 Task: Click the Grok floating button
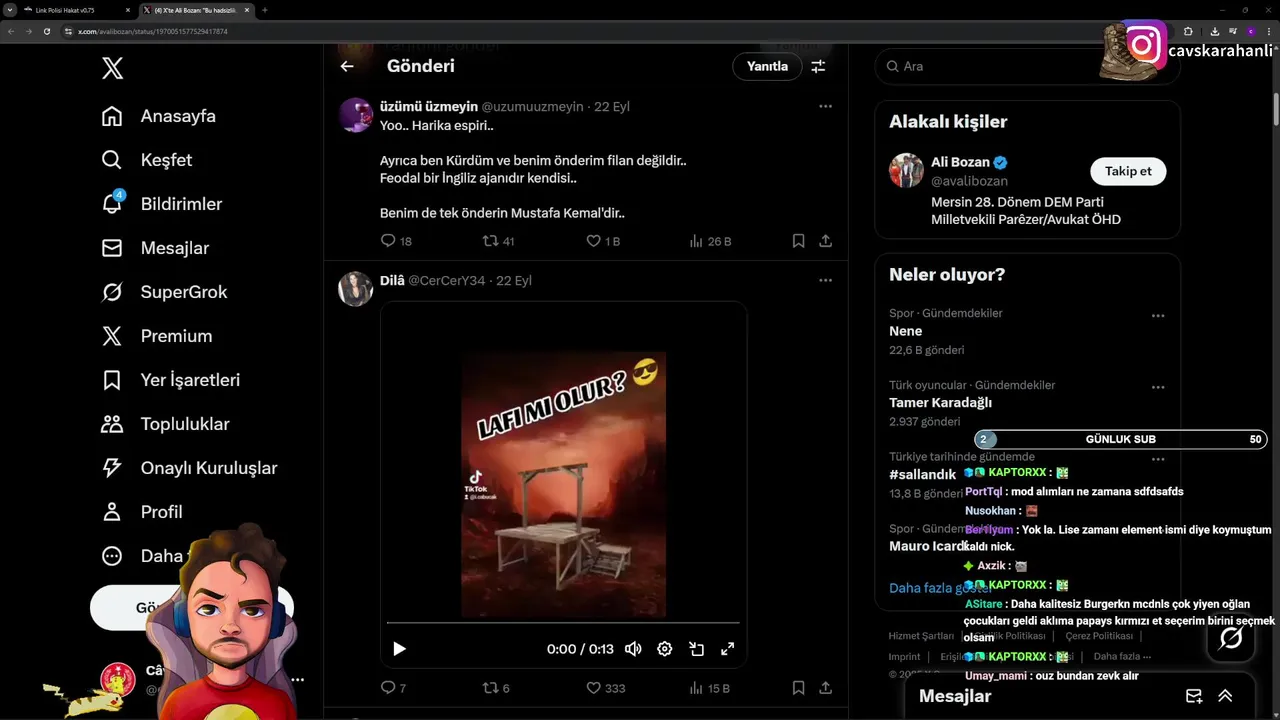pos(1231,637)
